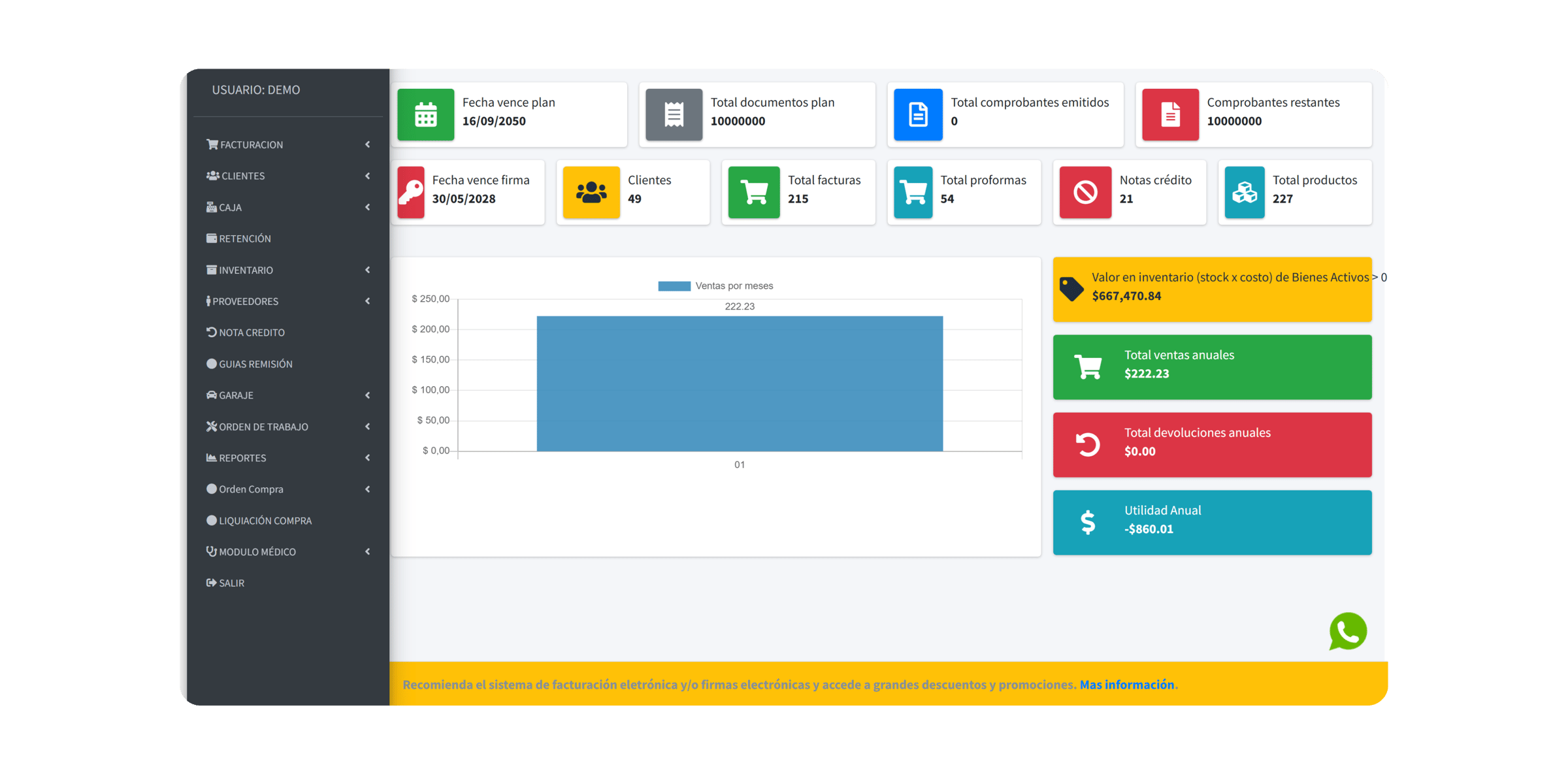Open the NOTA CREDITO menu item

(252, 333)
